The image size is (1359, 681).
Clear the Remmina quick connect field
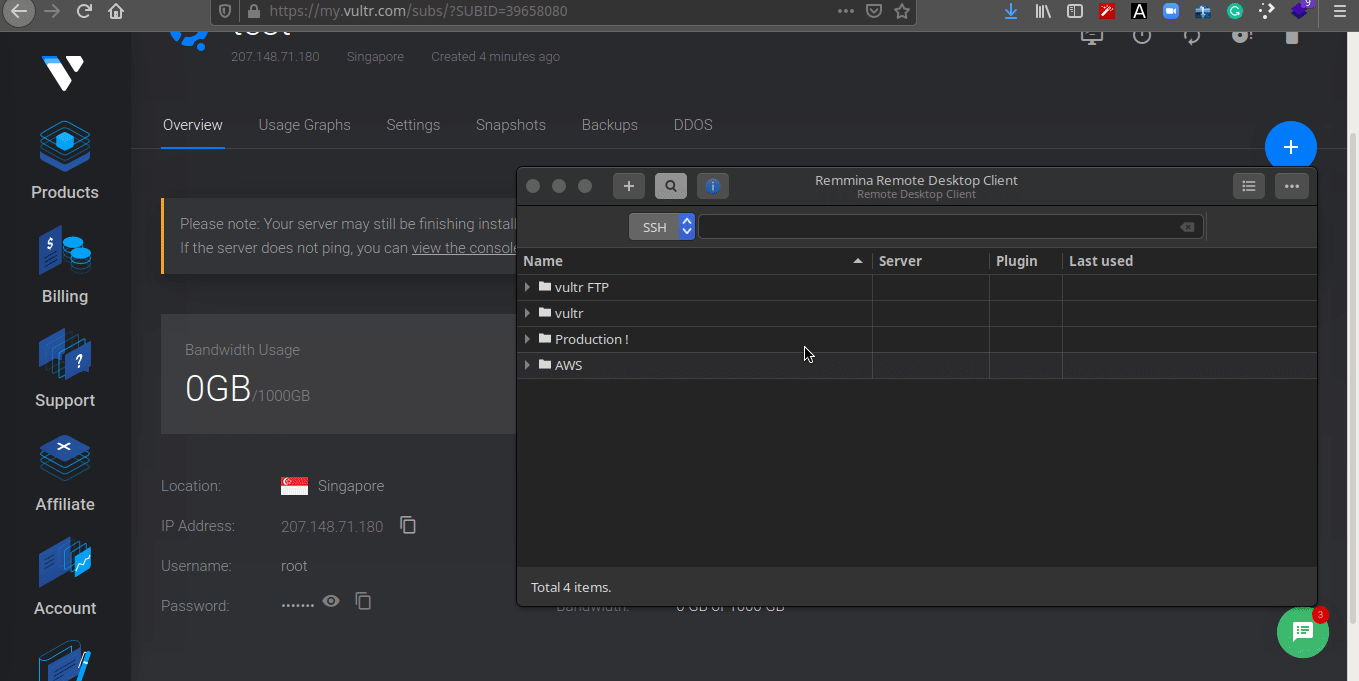(1187, 227)
